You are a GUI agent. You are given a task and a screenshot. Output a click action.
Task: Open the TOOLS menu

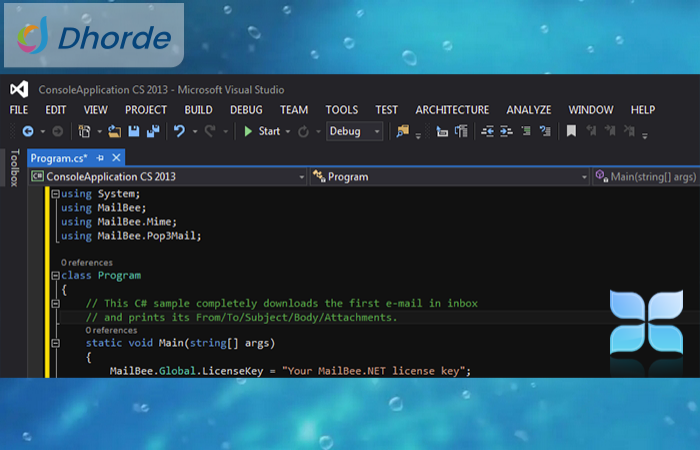(x=342, y=110)
